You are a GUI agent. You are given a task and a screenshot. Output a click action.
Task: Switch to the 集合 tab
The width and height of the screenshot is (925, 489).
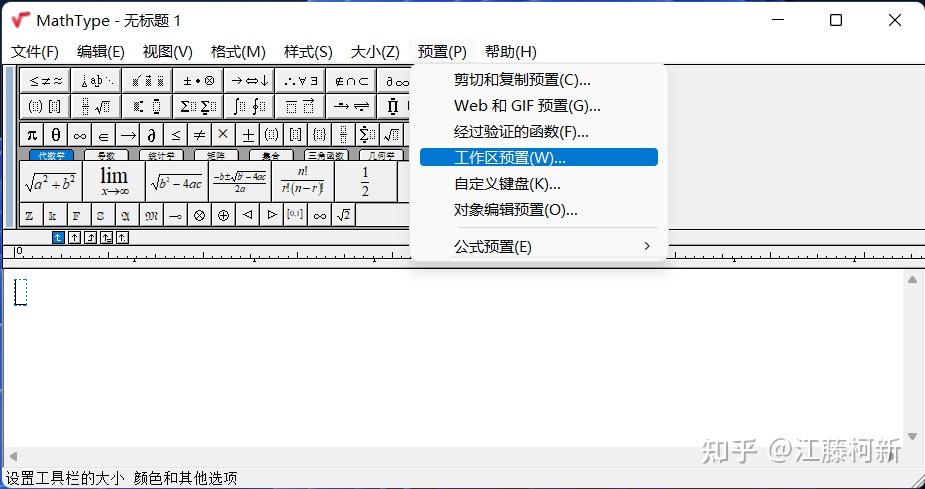point(271,155)
